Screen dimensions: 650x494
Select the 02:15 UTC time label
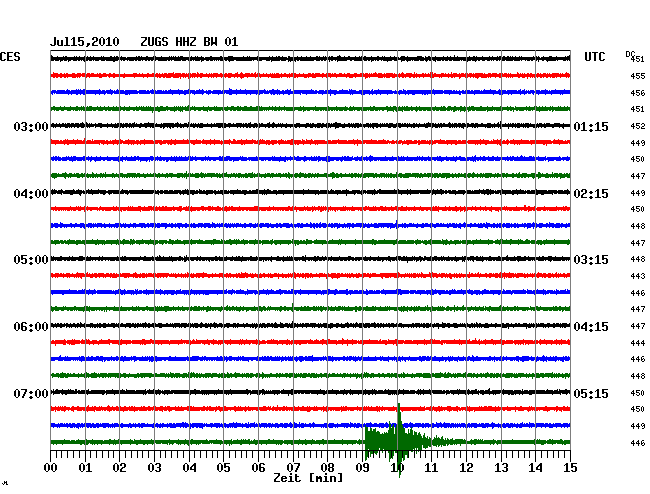coord(591,194)
